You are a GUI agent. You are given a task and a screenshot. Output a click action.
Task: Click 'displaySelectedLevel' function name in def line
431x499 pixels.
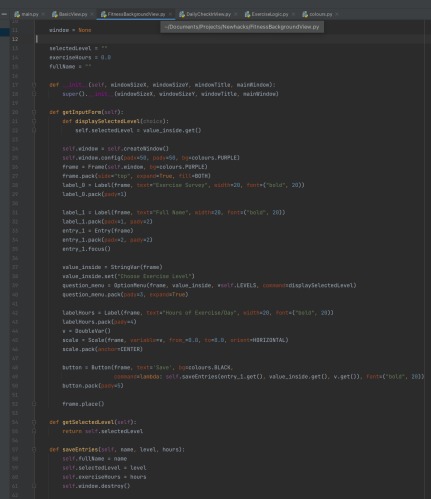coord(107,121)
